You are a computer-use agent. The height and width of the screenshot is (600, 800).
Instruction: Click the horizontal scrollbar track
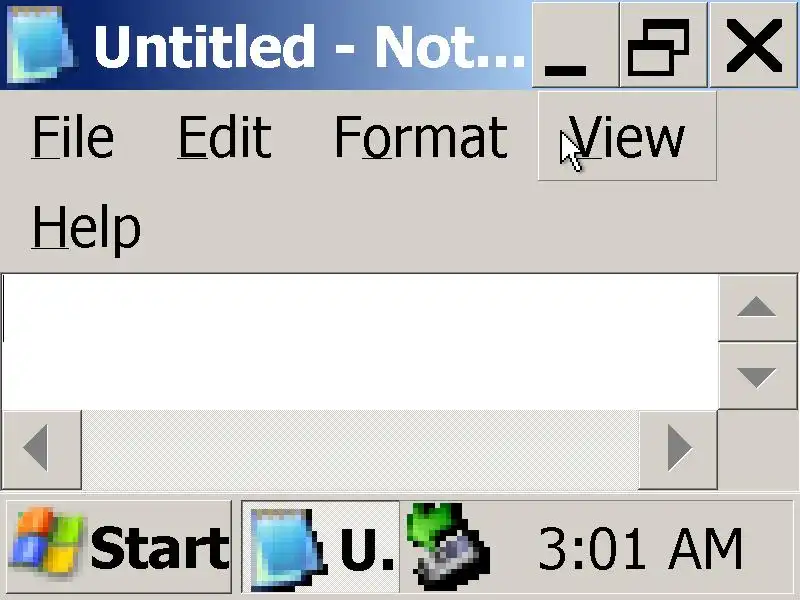pyautogui.click(x=360, y=449)
